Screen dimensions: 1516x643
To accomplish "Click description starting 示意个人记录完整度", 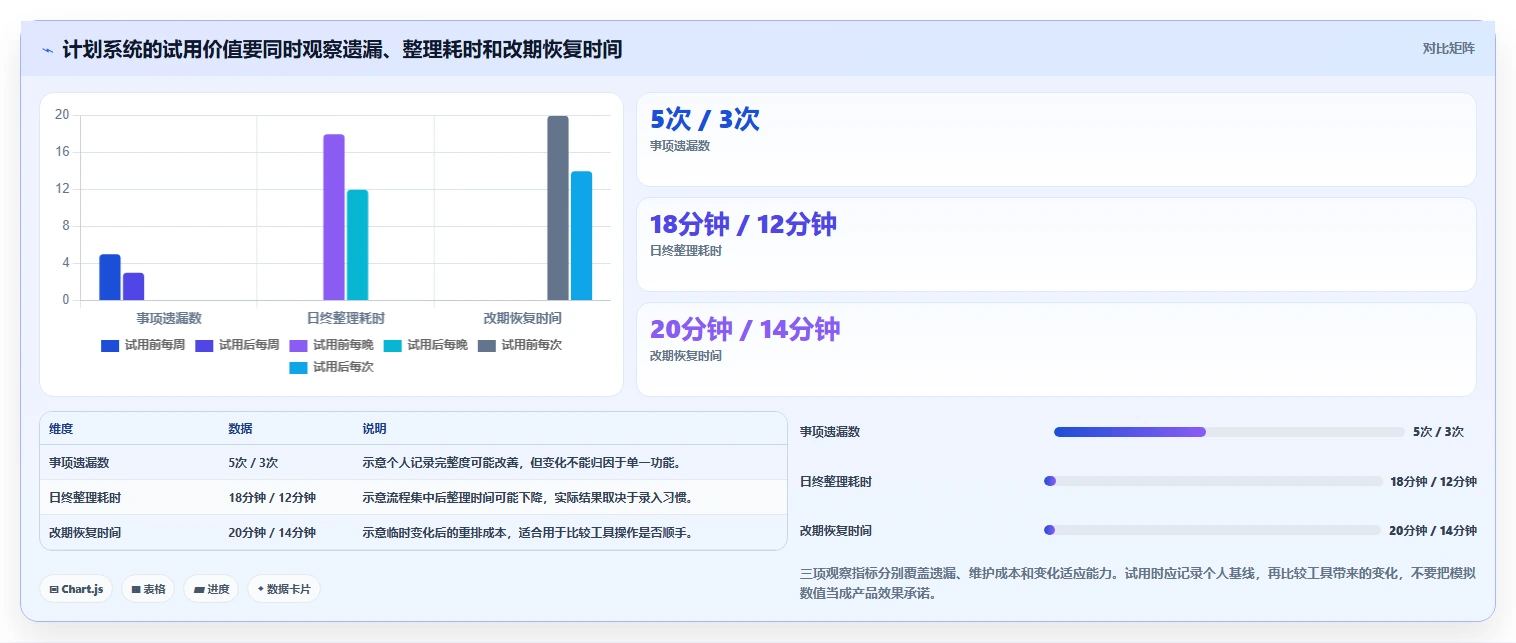I will (521, 463).
